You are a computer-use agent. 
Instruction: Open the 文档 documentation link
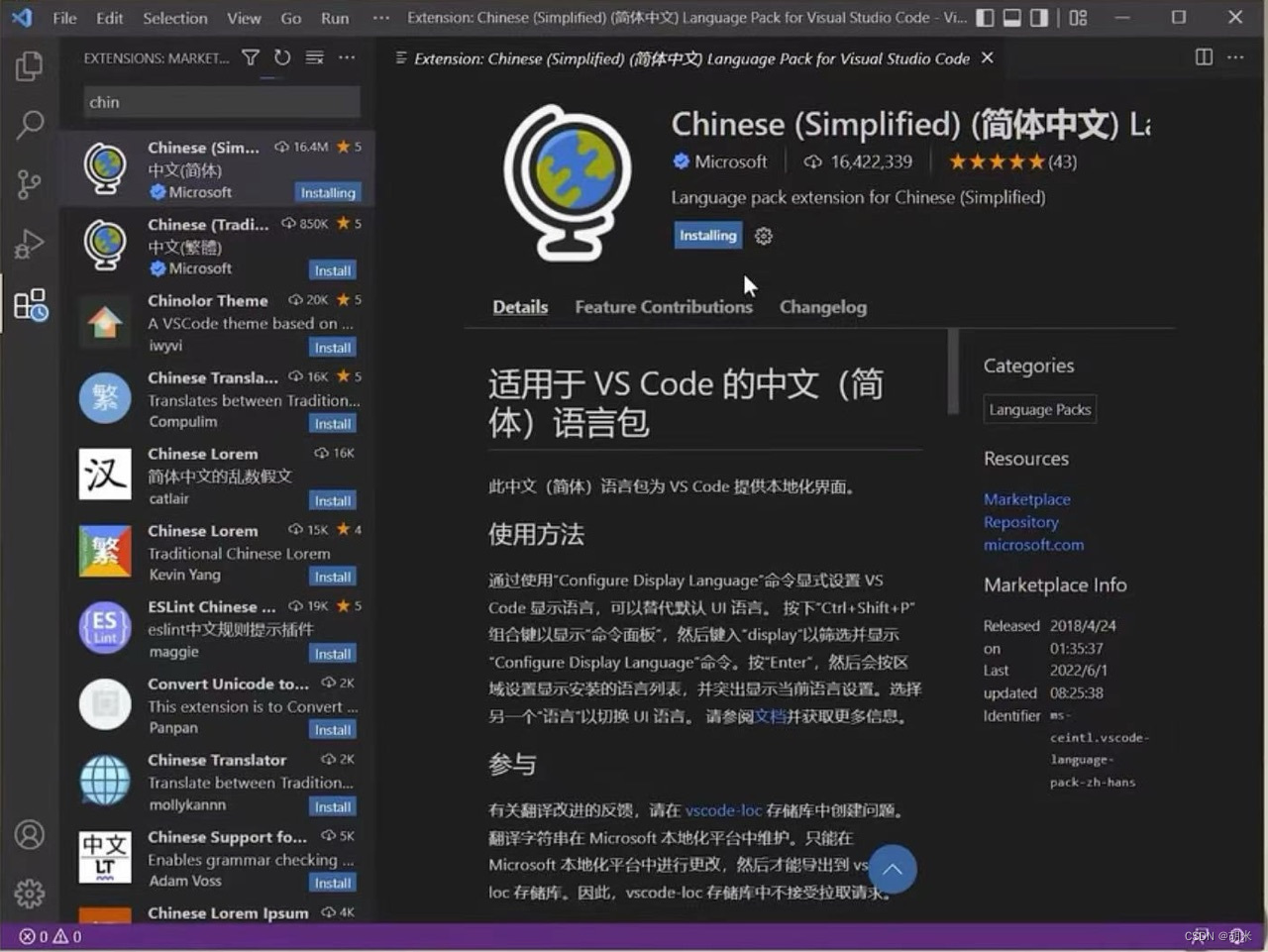pyautogui.click(x=770, y=716)
